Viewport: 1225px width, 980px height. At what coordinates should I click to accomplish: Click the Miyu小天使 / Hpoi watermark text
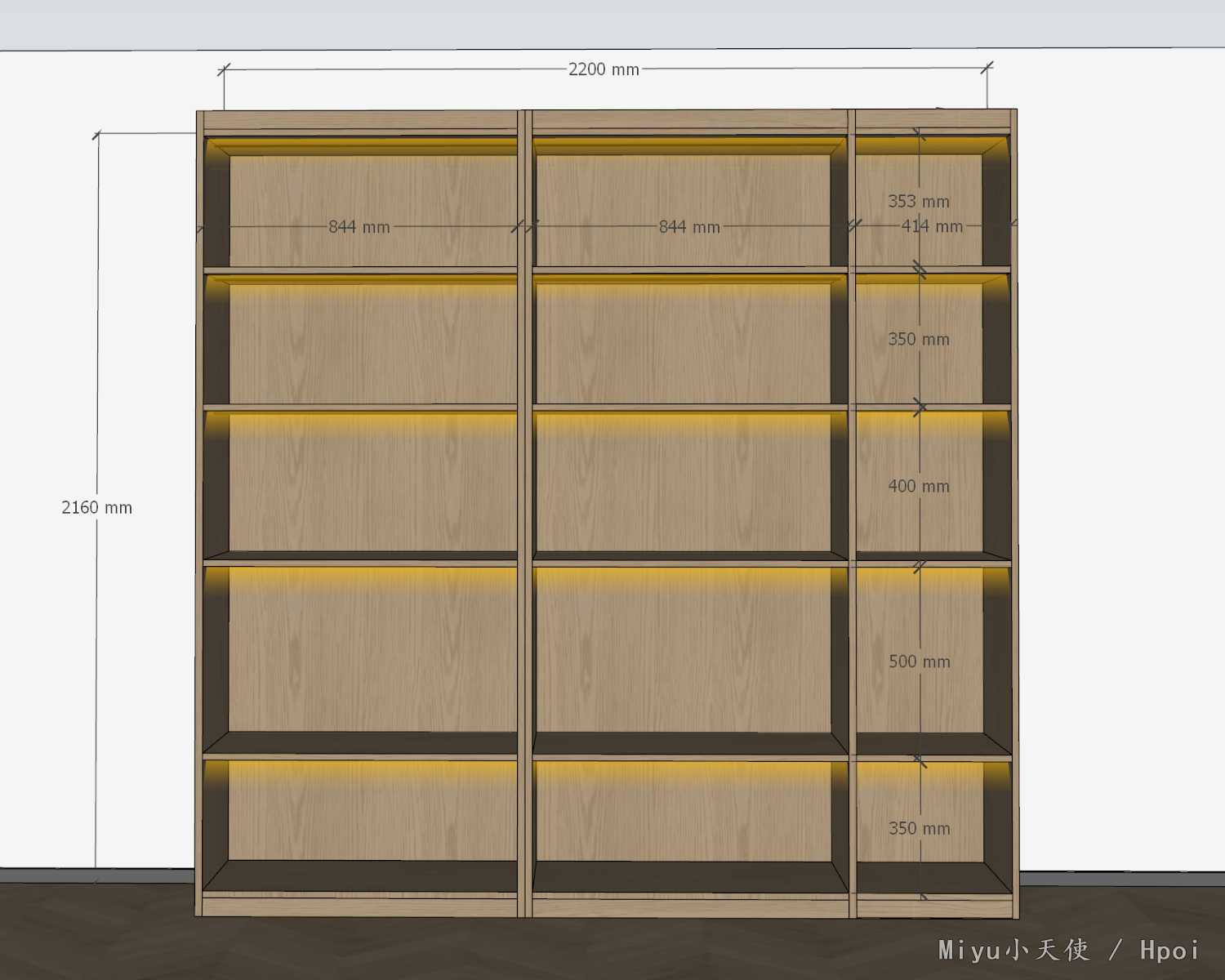tap(1068, 950)
